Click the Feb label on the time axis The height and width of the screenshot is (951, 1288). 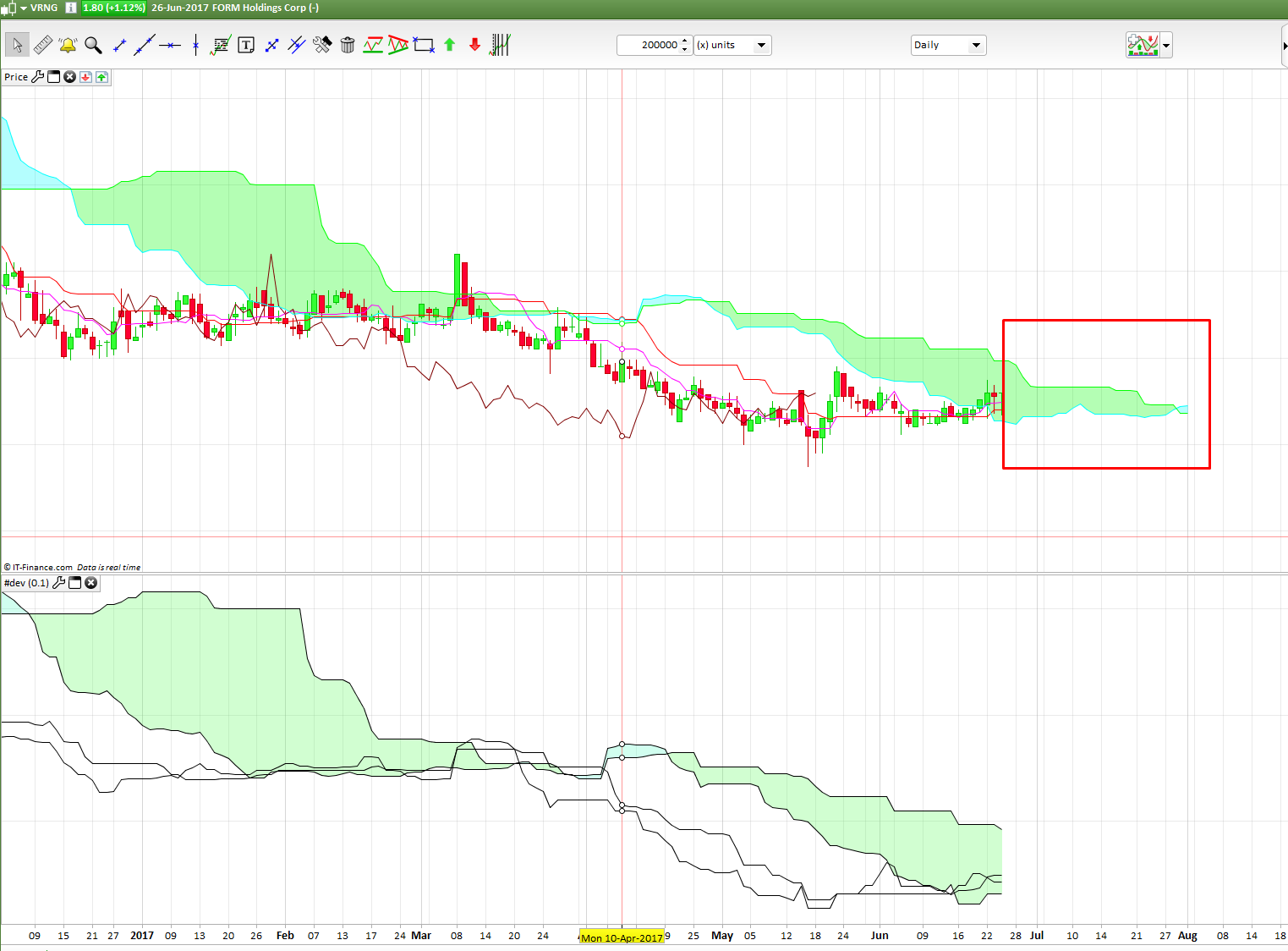click(x=285, y=935)
